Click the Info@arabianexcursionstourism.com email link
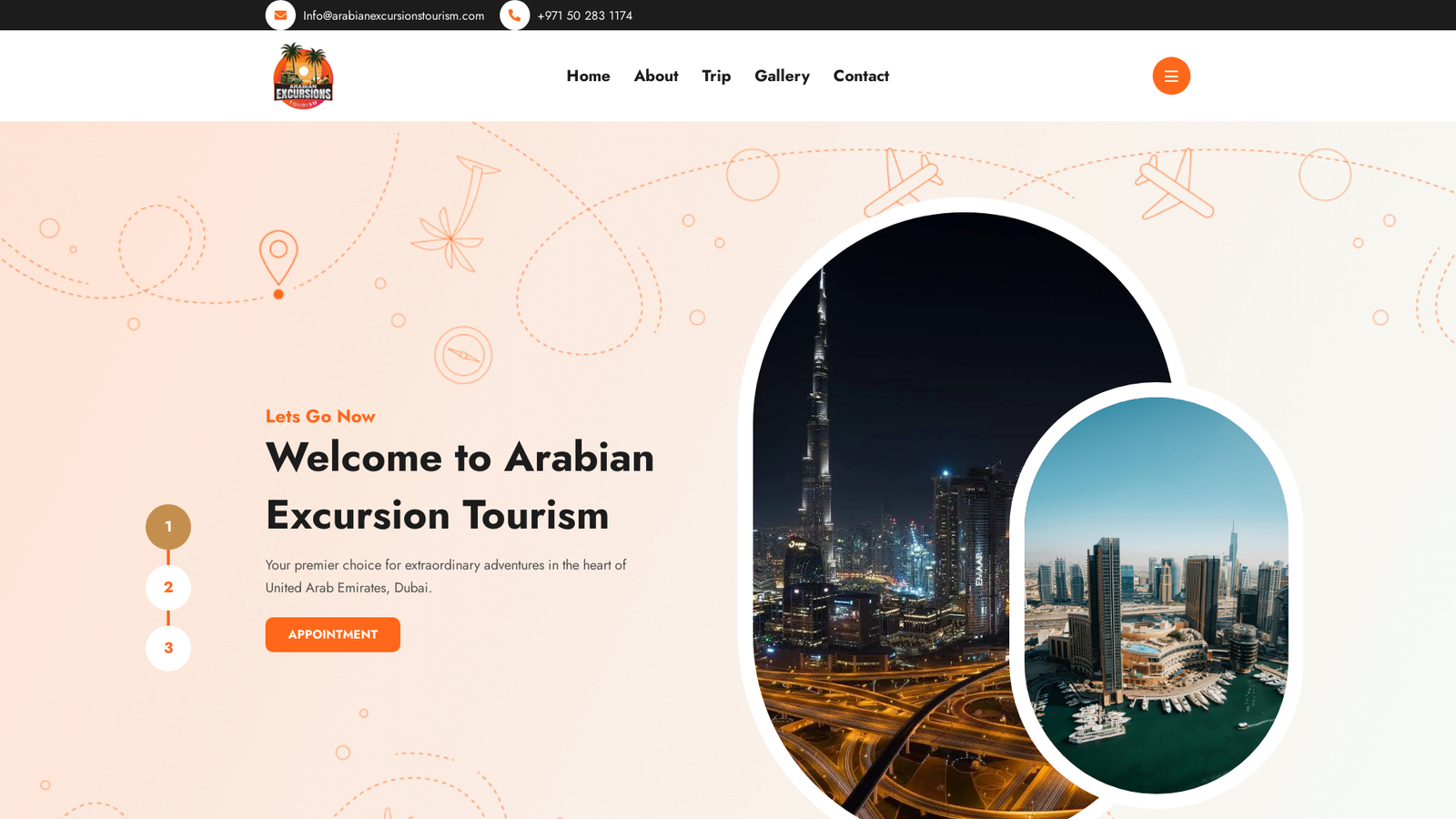The image size is (1456, 819). [393, 15]
